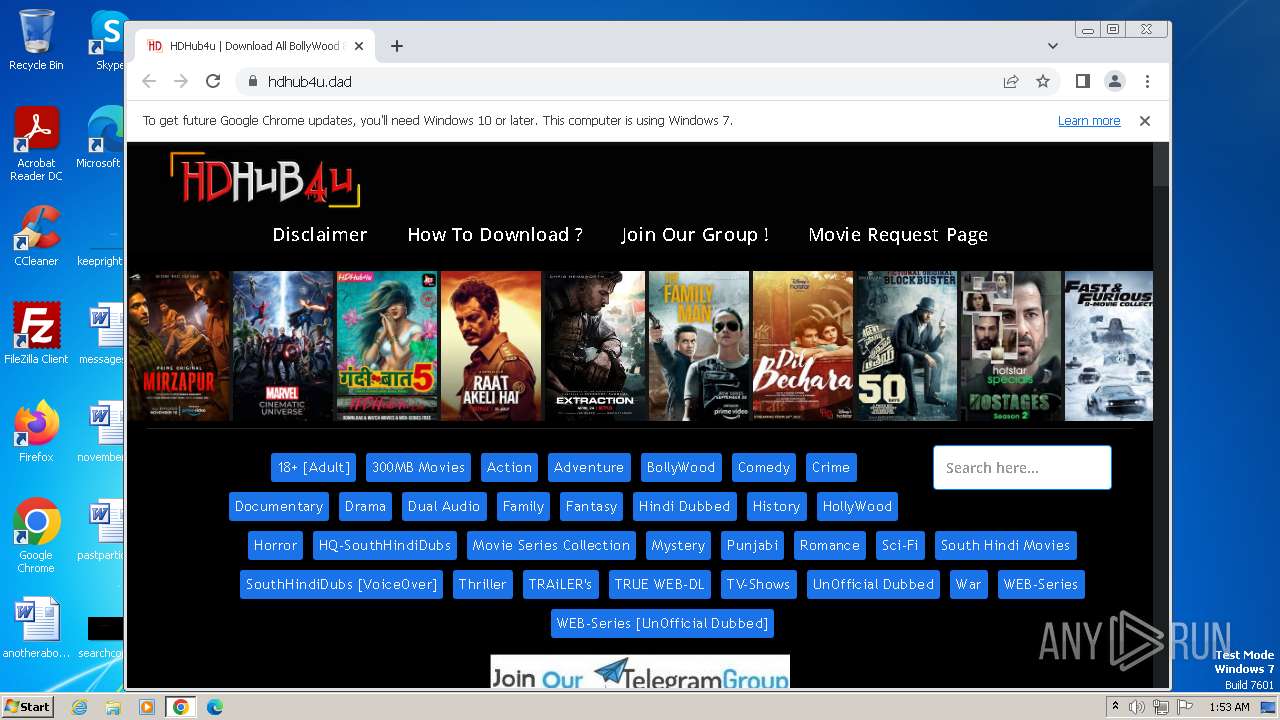Select Movie Series Collection category
Viewport: 1280px width, 720px height.
coord(551,545)
